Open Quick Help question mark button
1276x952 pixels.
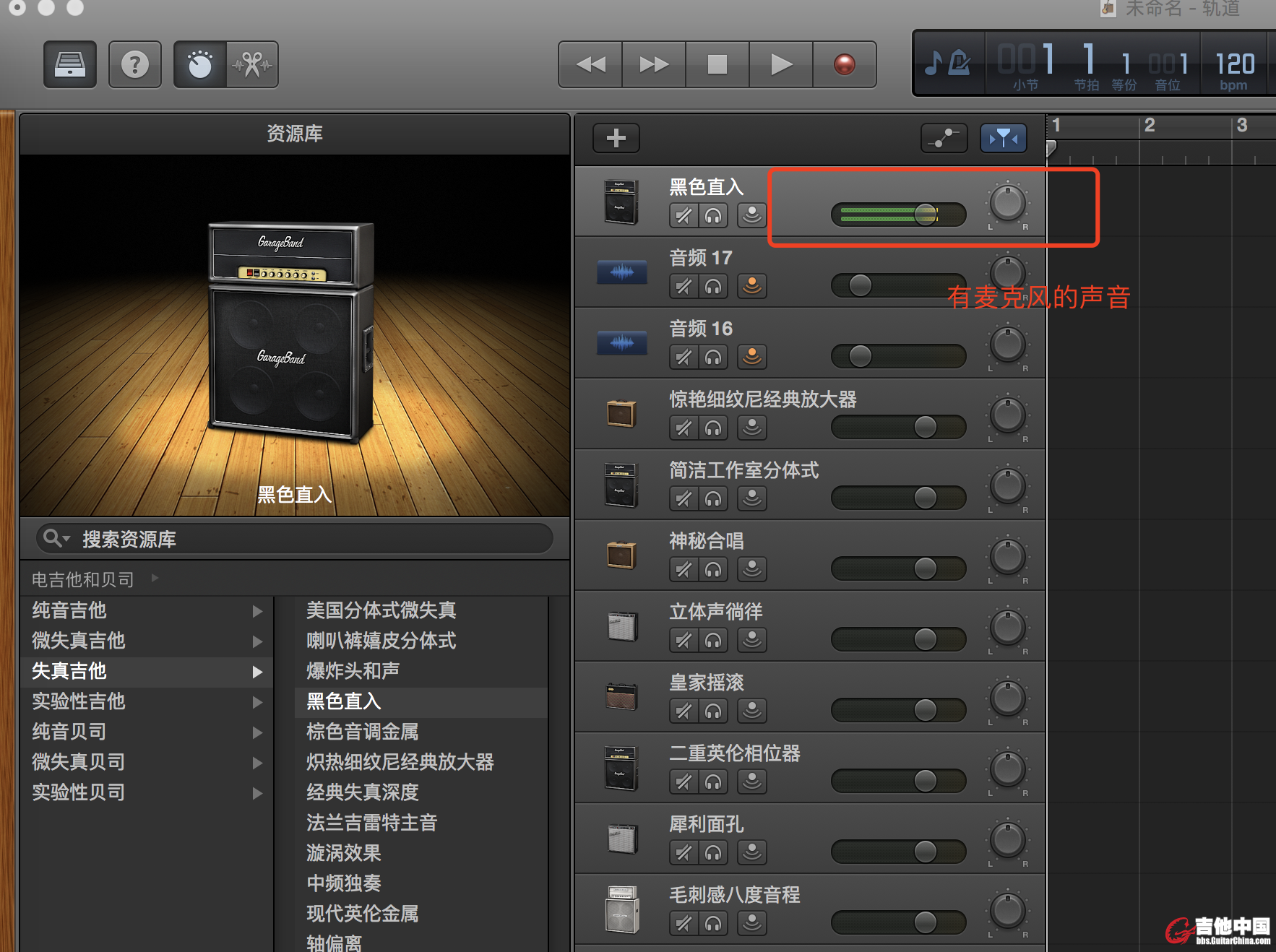(x=135, y=64)
